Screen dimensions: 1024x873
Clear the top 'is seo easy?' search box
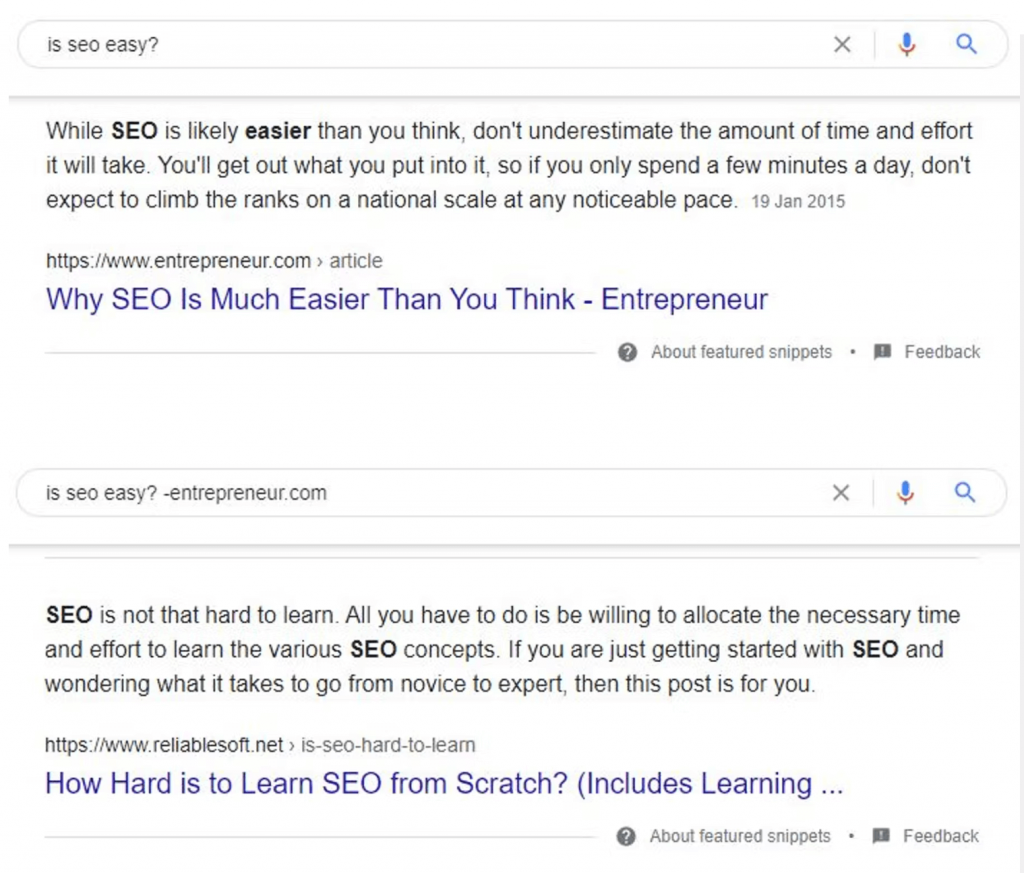click(x=842, y=44)
